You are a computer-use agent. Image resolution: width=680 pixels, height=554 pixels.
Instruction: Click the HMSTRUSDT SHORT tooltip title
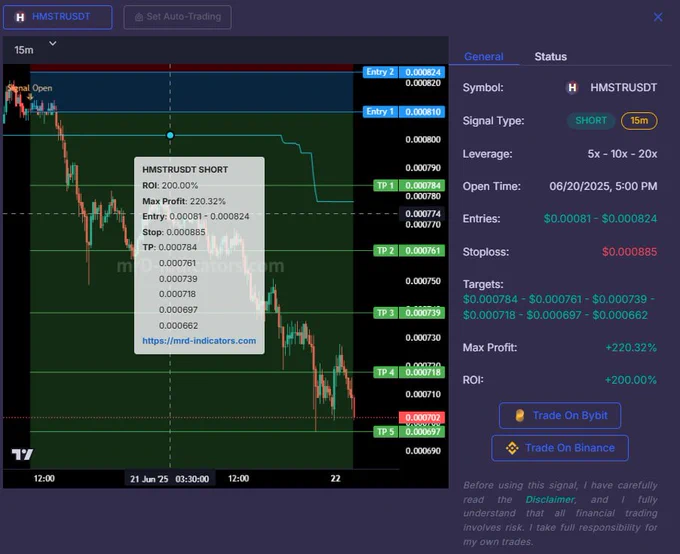(185, 170)
